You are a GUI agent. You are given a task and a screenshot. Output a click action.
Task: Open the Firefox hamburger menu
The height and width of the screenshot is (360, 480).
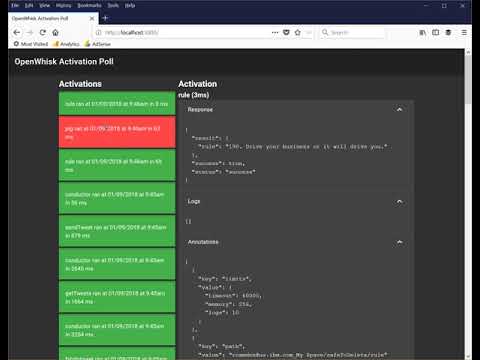pos(464,32)
